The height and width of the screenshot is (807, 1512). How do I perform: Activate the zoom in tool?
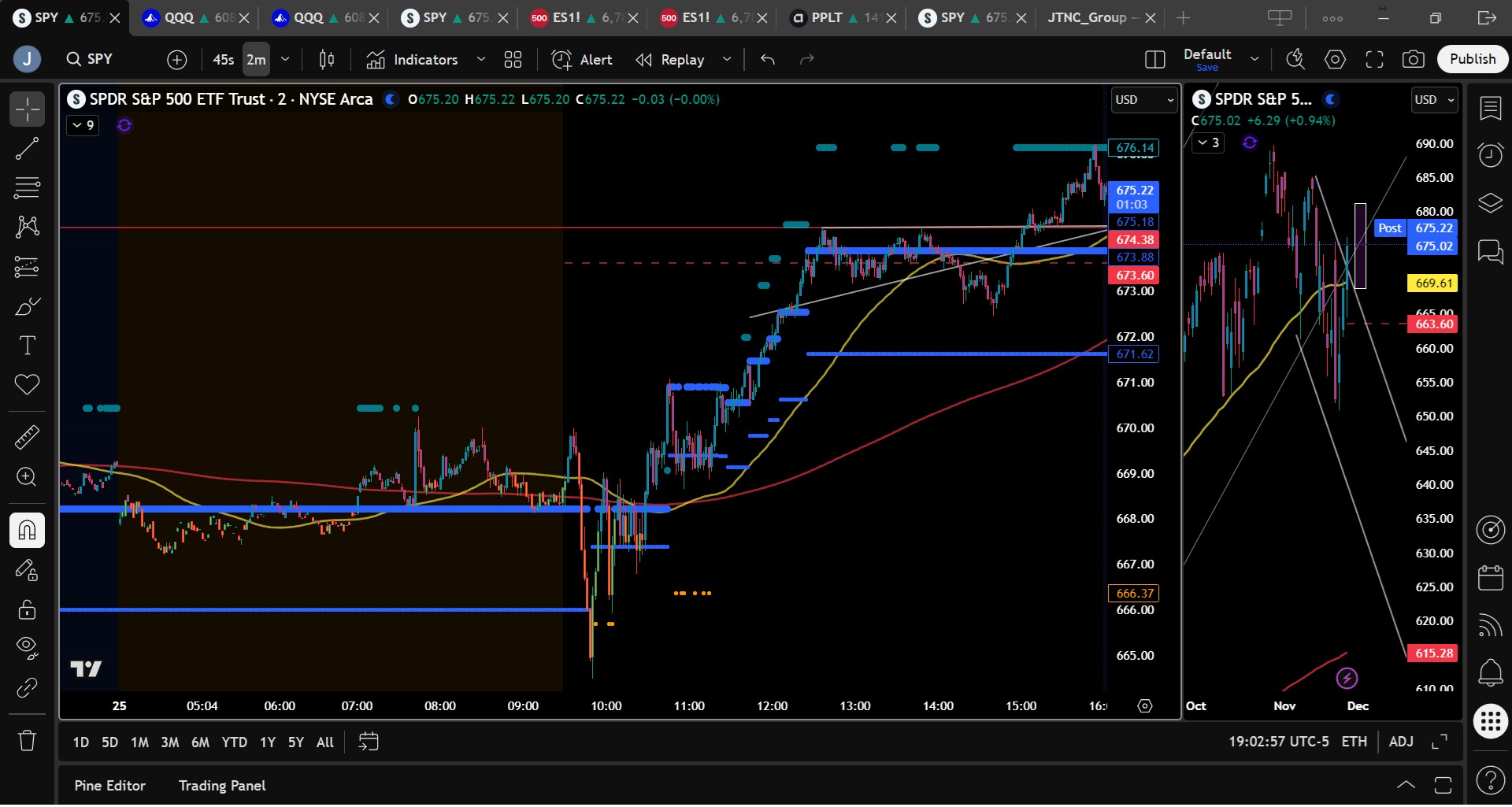point(27,477)
